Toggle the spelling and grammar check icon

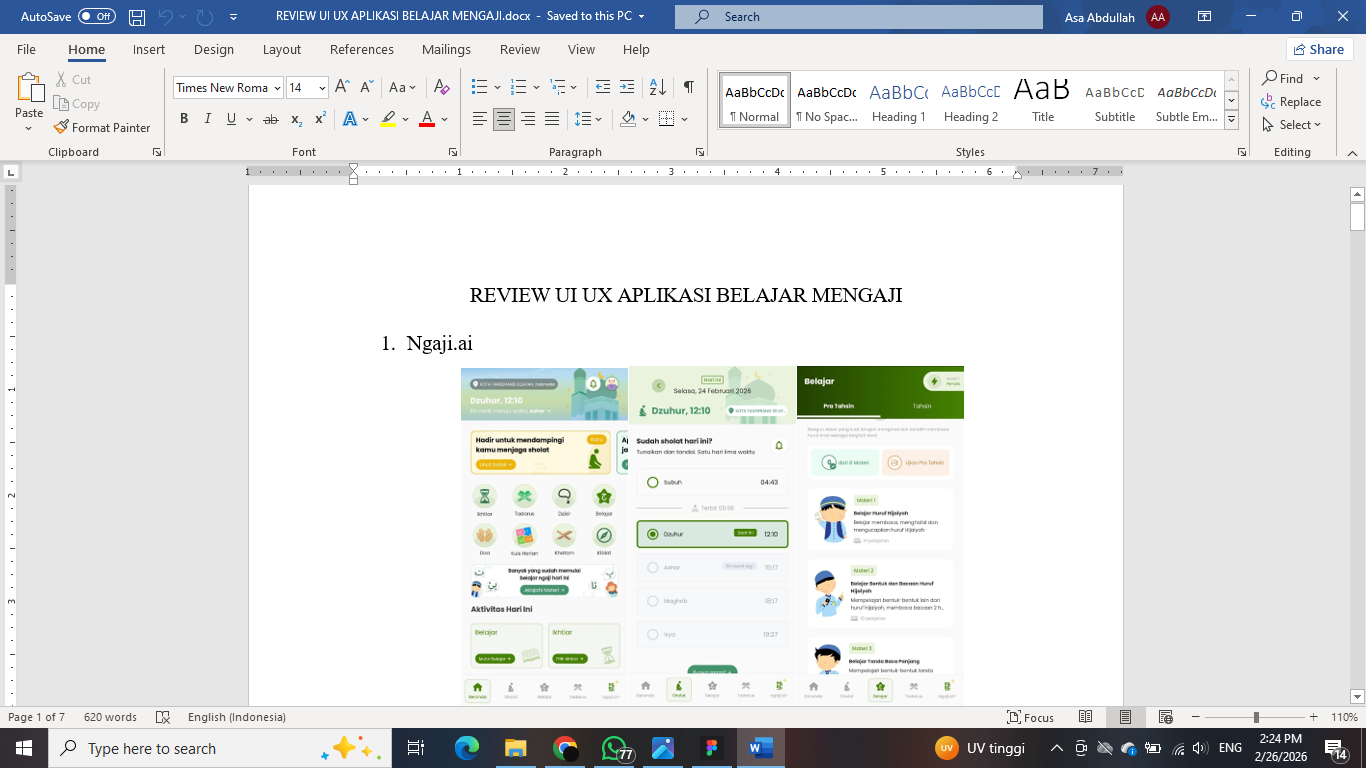[163, 717]
